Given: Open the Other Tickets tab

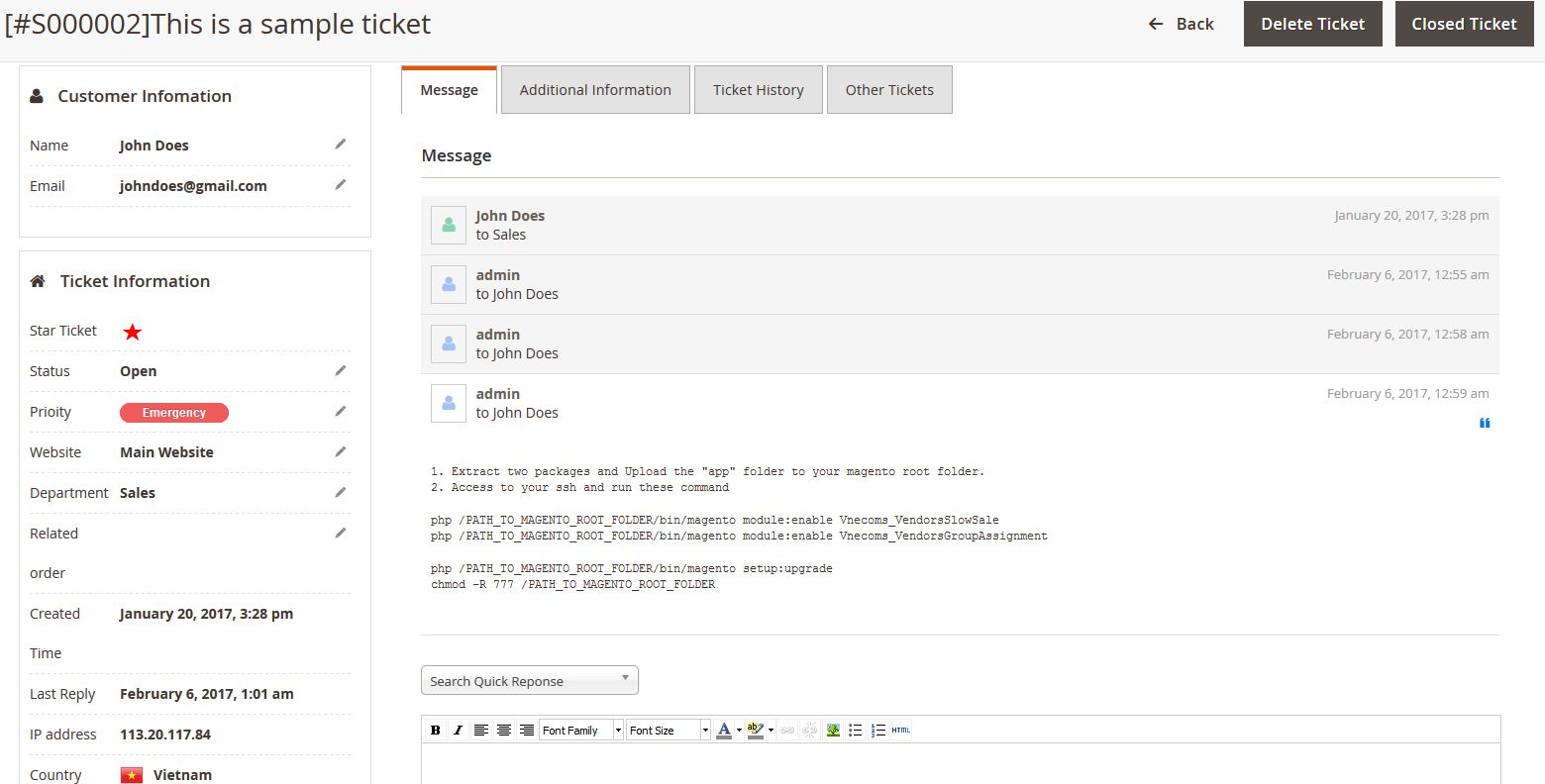Looking at the screenshot, I should click(889, 90).
